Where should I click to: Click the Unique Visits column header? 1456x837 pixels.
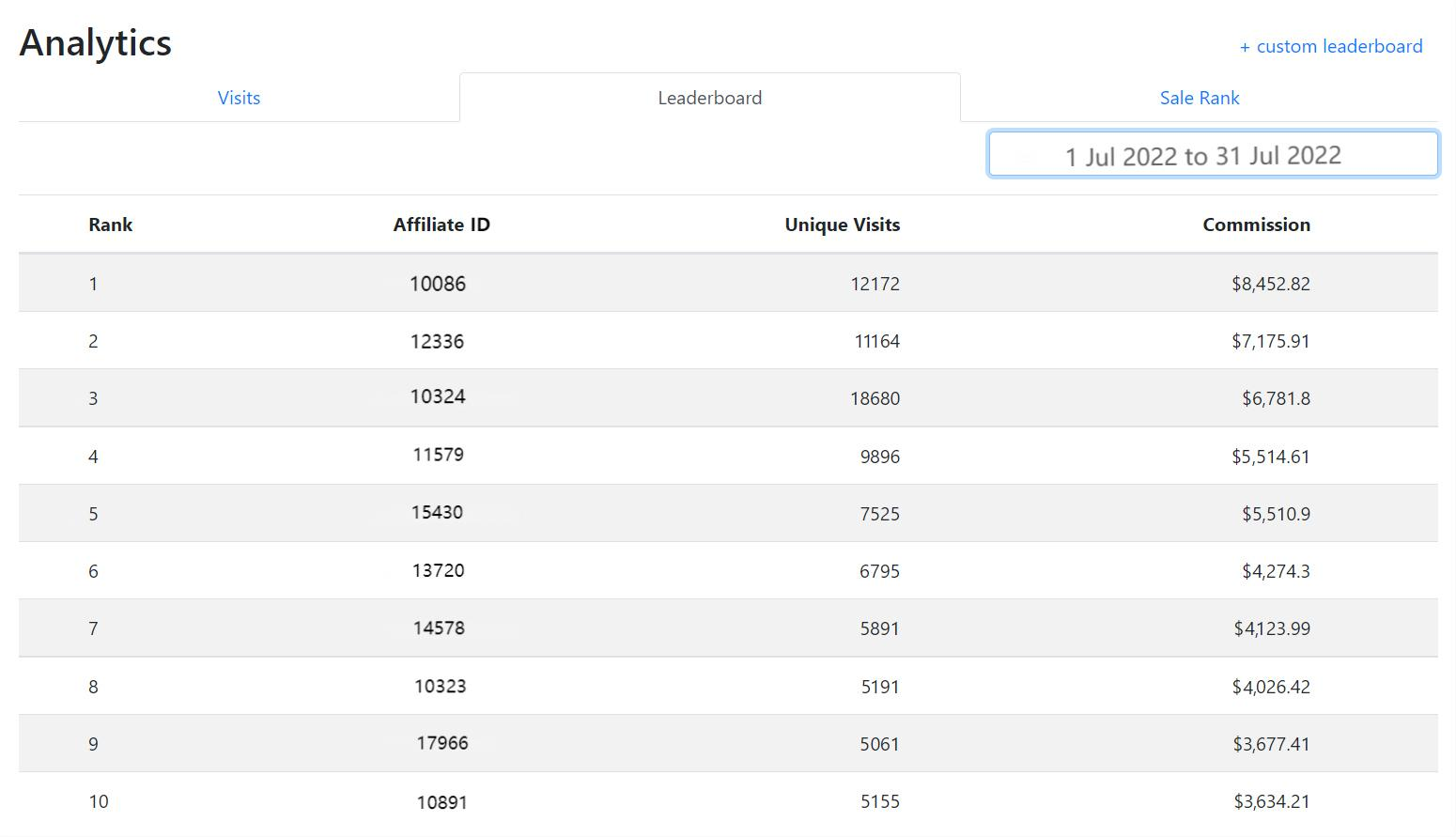(842, 225)
